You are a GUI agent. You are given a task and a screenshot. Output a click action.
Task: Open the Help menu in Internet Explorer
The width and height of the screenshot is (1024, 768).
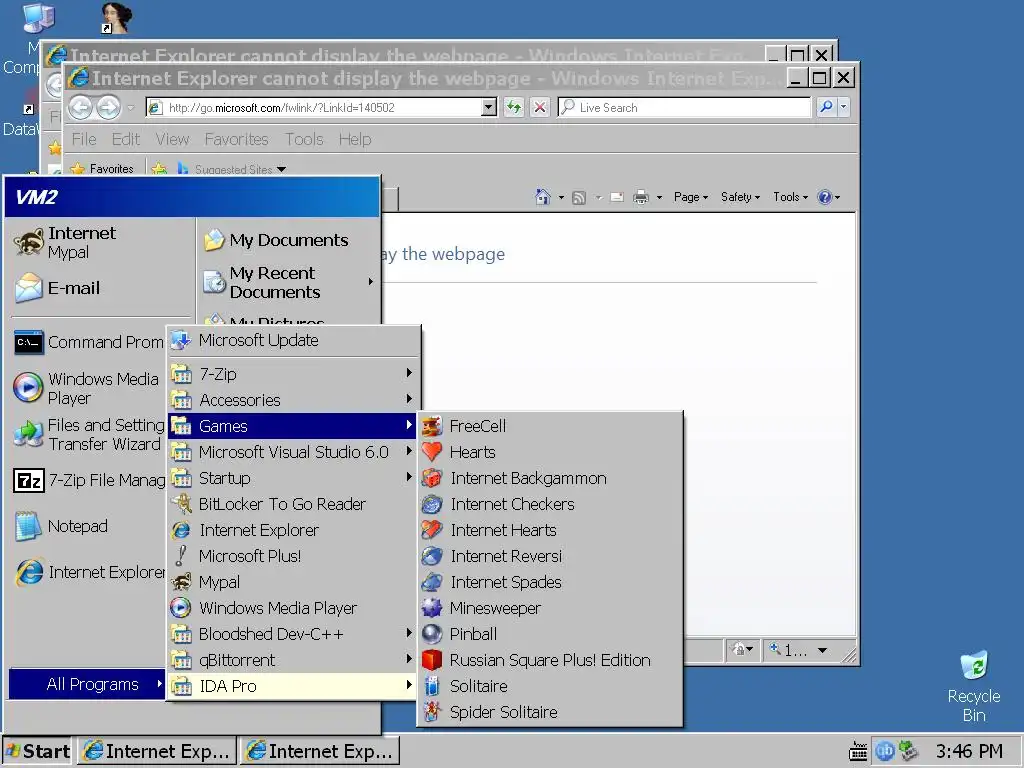tap(355, 139)
